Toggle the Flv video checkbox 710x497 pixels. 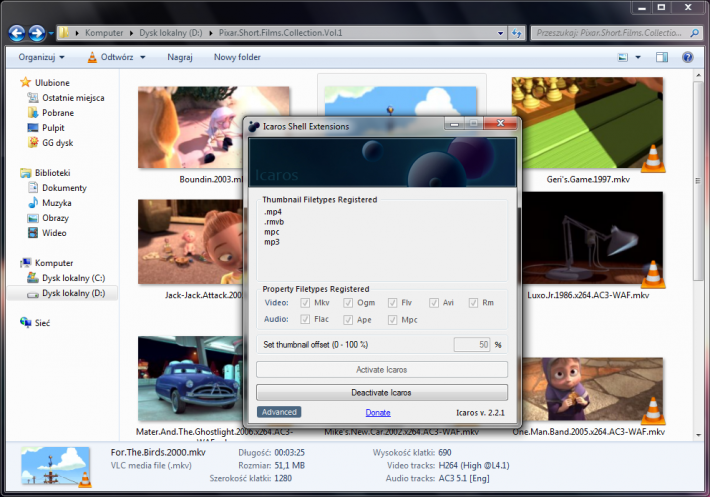click(x=393, y=303)
